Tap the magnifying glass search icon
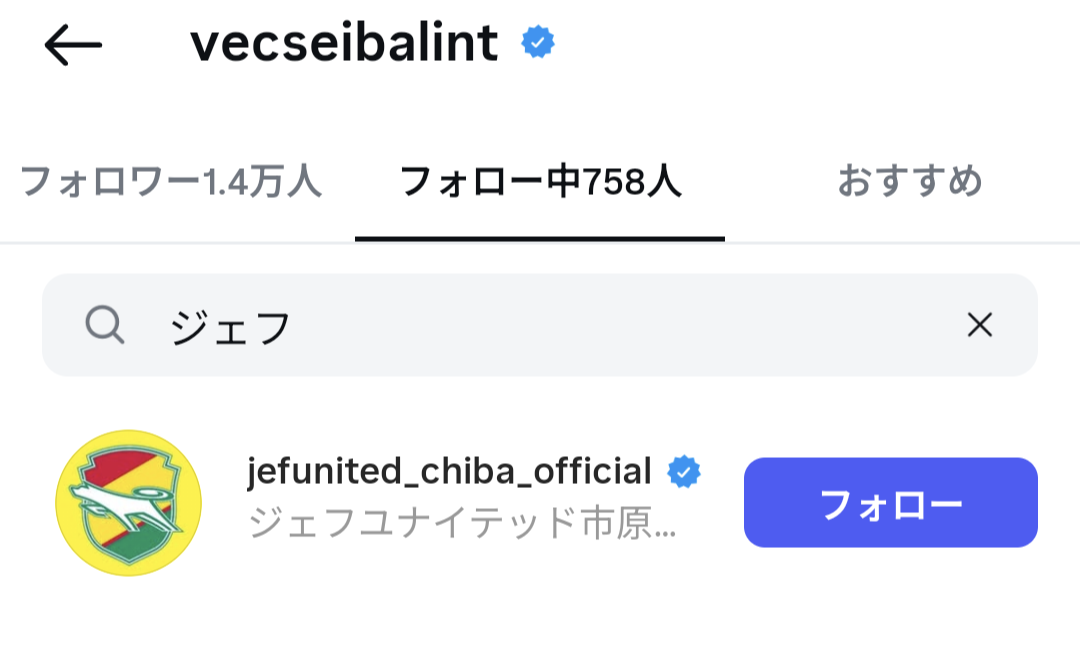 (x=104, y=325)
